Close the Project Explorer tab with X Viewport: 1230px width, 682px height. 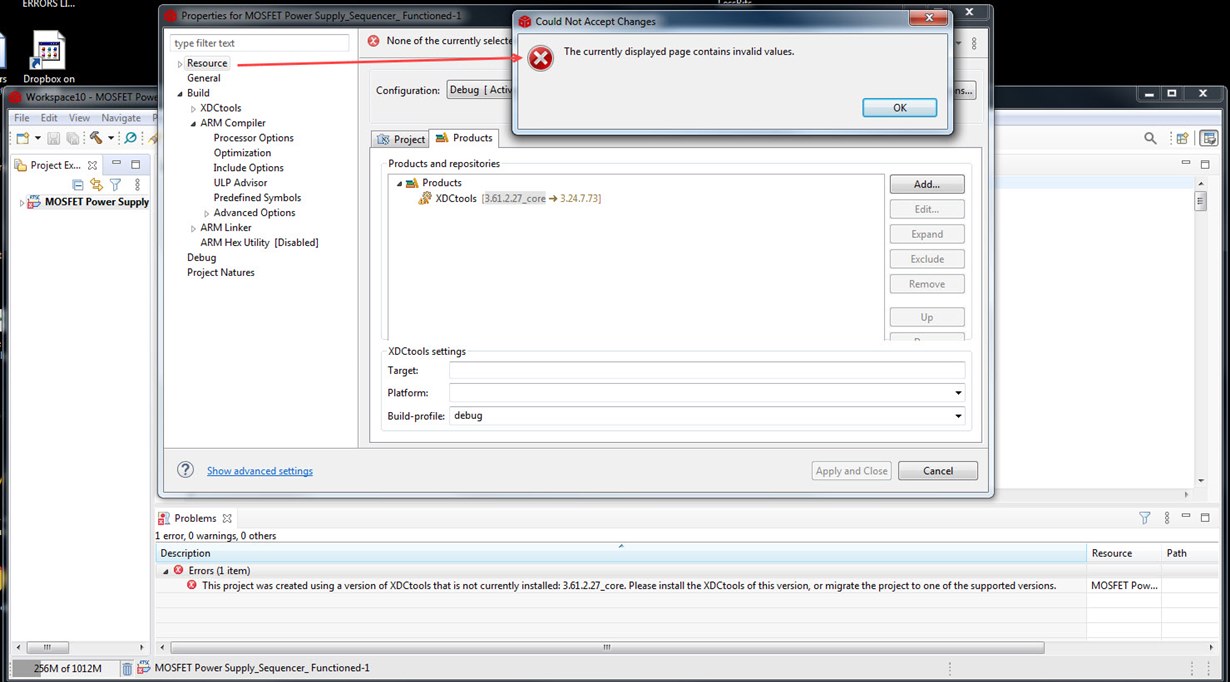click(92, 165)
